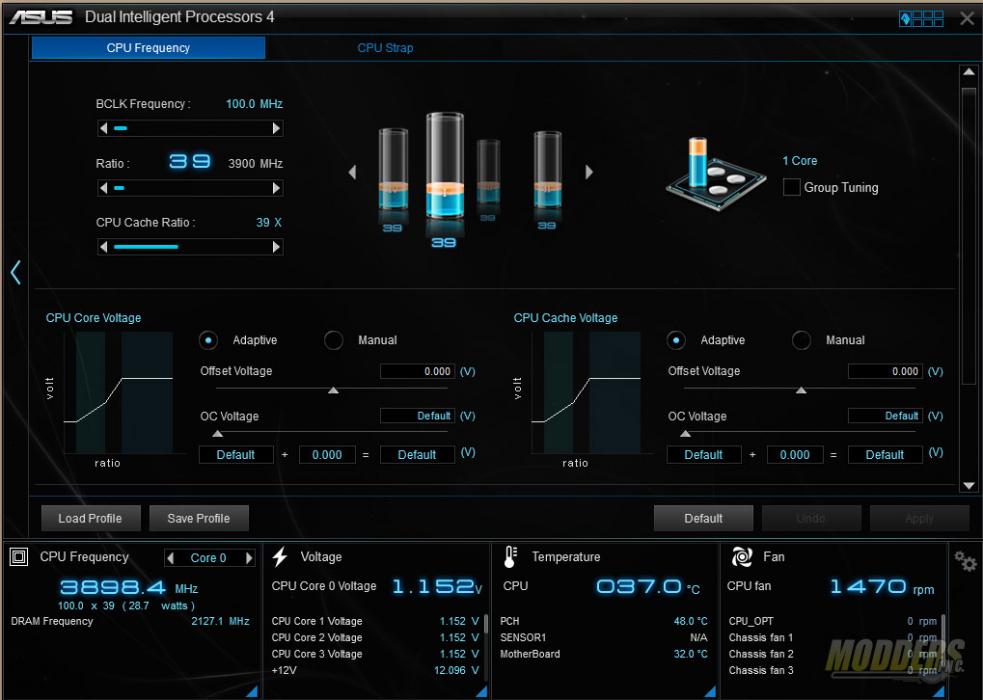The width and height of the screenshot is (983, 700).
Task: Click the Fan spiral icon
Action: [x=741, y=557]
